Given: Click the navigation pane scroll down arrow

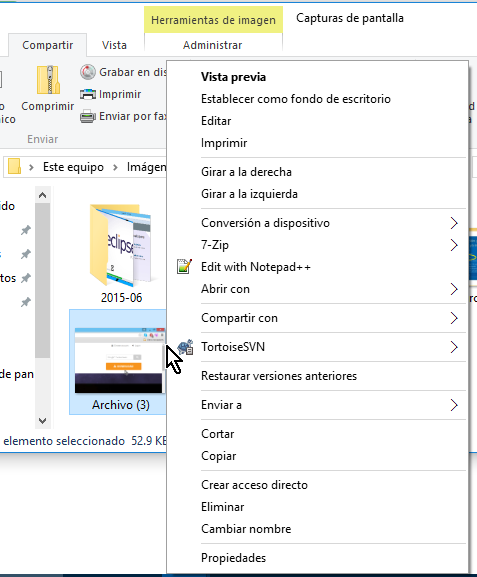Looking at the screenshot, I should pos(42,421).
